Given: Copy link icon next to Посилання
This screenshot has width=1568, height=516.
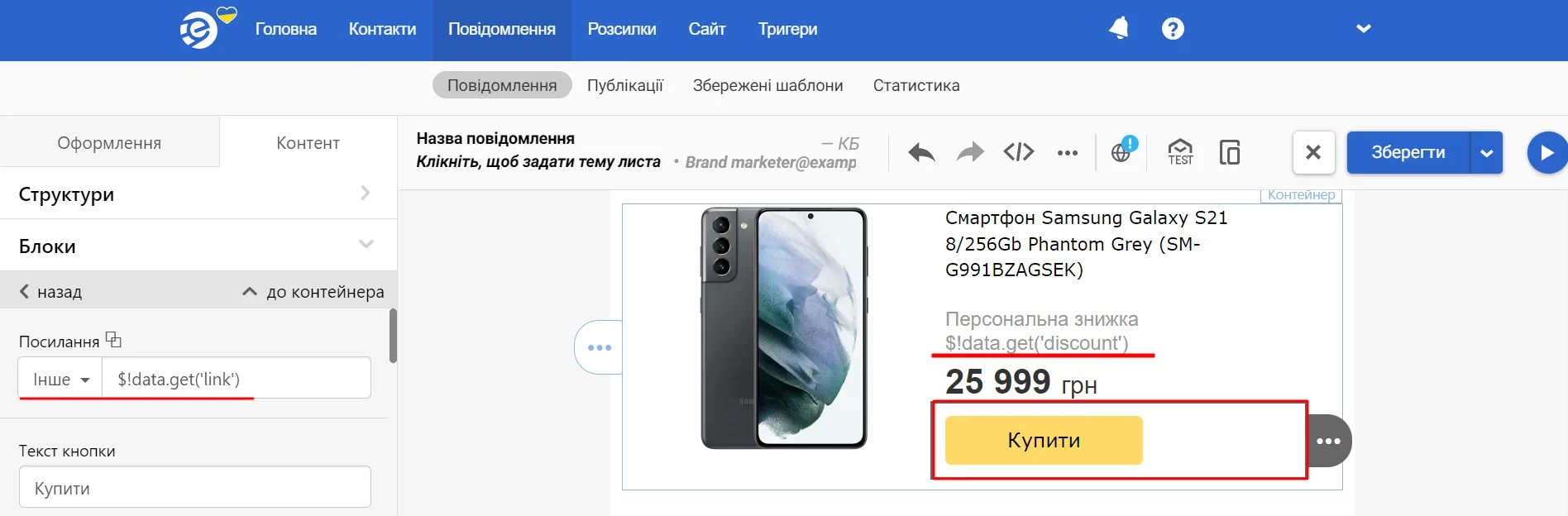Looking at the screenshot, I should click(113, 340).
